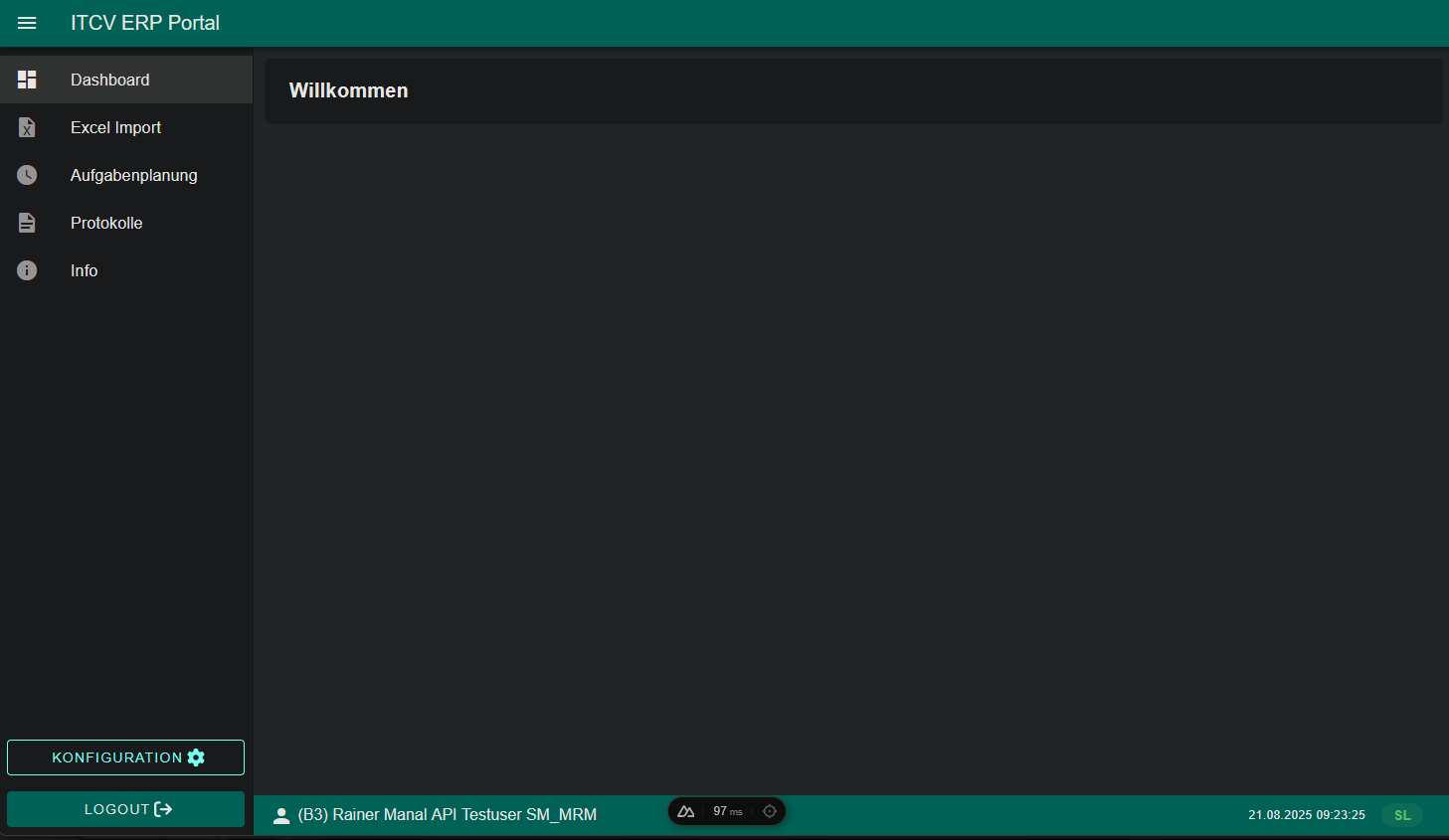Click the Protokolle document icon
This screenshot has width=1449, height=840.
click(27, 223)
